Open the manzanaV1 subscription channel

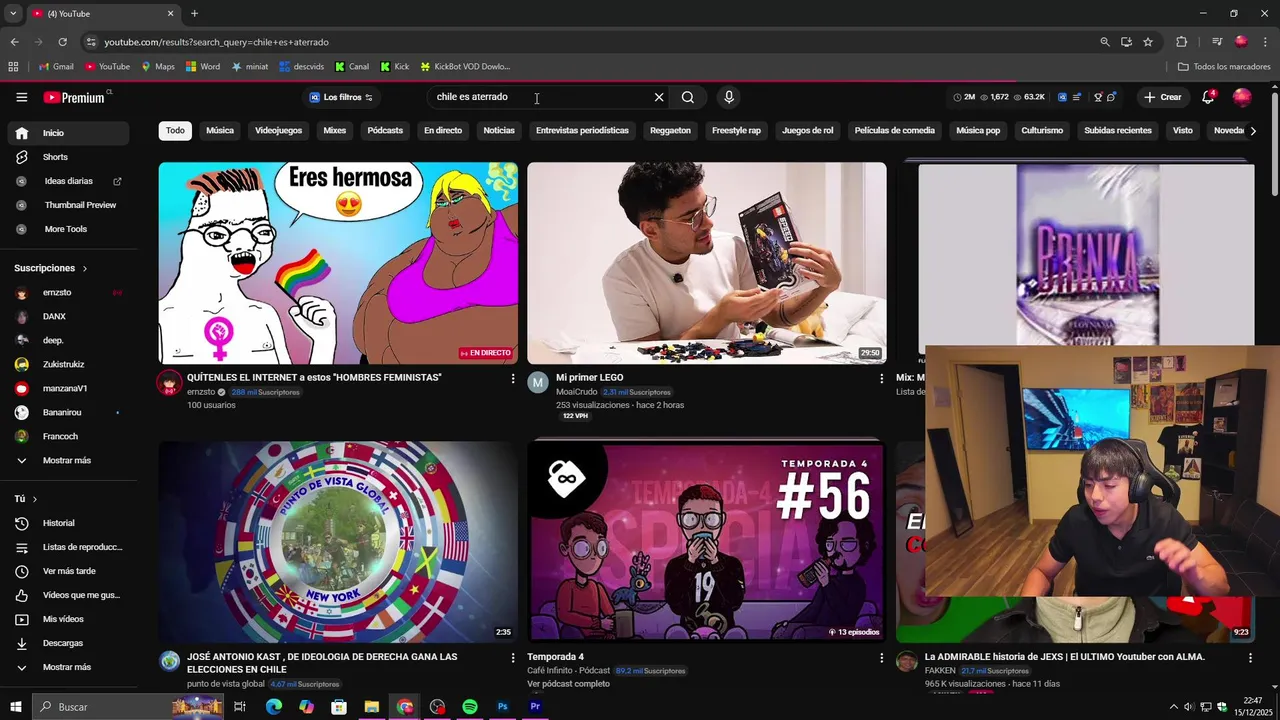(x=68, y=388)
